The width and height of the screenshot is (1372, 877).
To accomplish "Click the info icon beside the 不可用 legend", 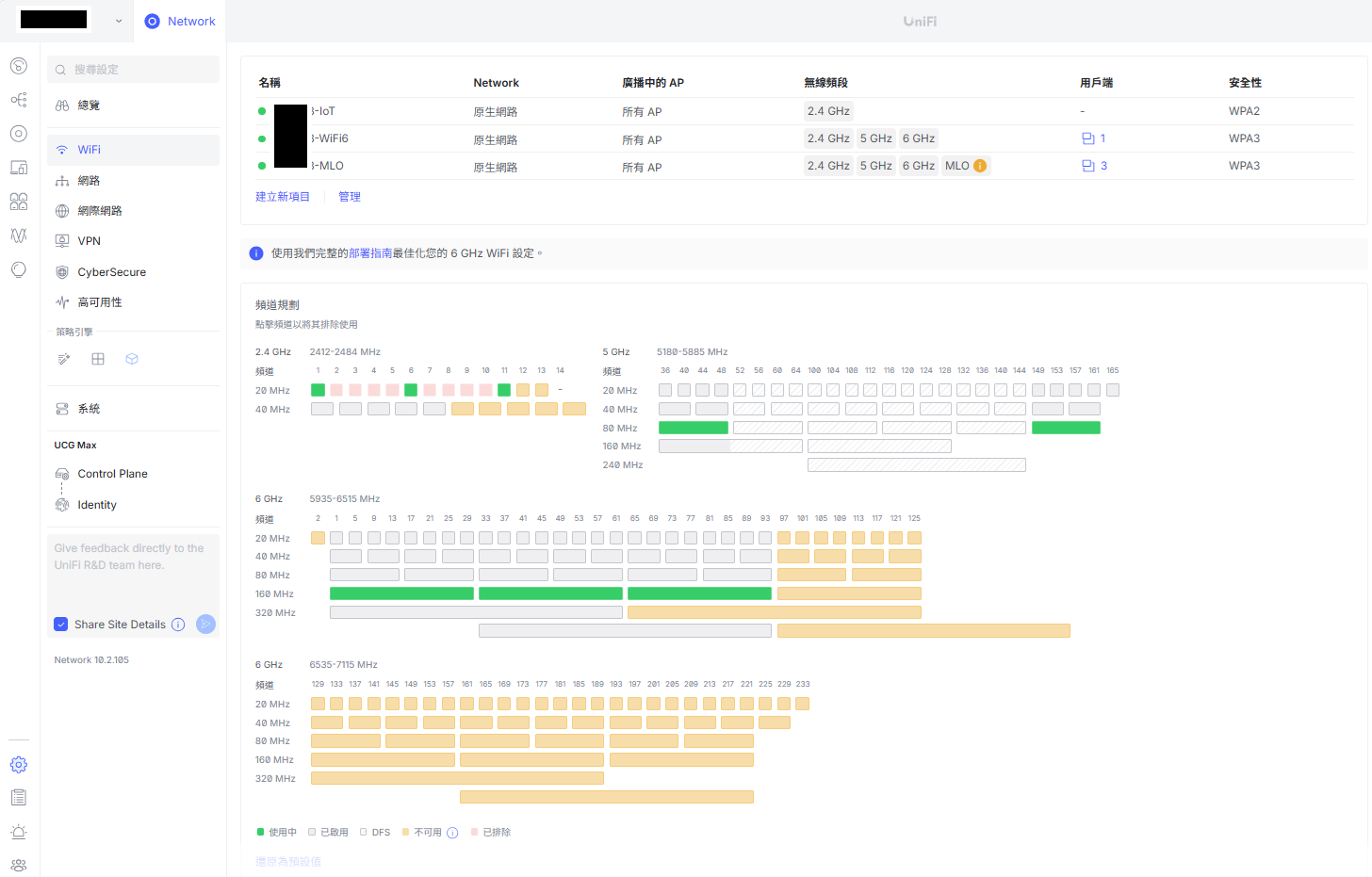I will (452, 833).
